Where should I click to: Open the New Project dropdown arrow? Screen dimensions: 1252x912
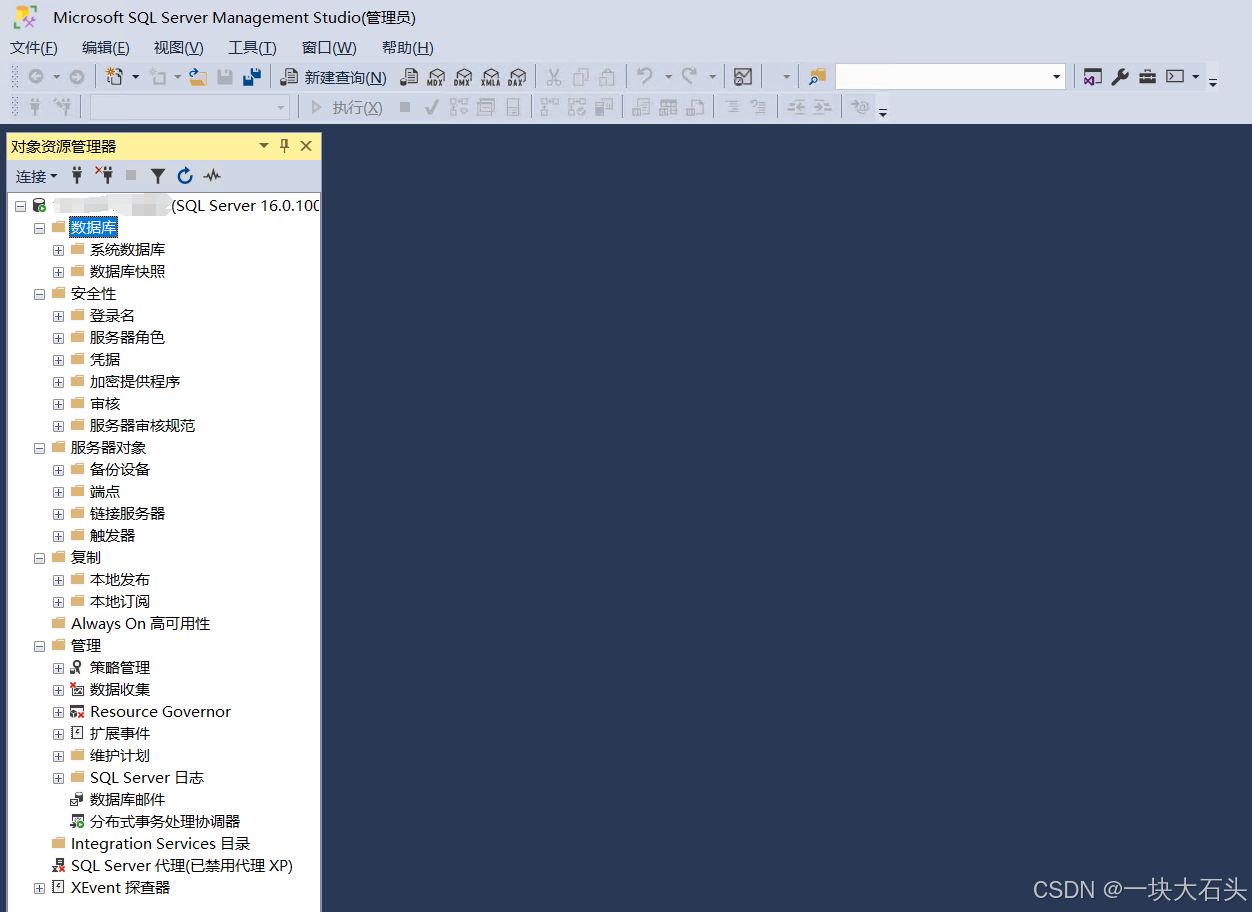coord(135,77)
